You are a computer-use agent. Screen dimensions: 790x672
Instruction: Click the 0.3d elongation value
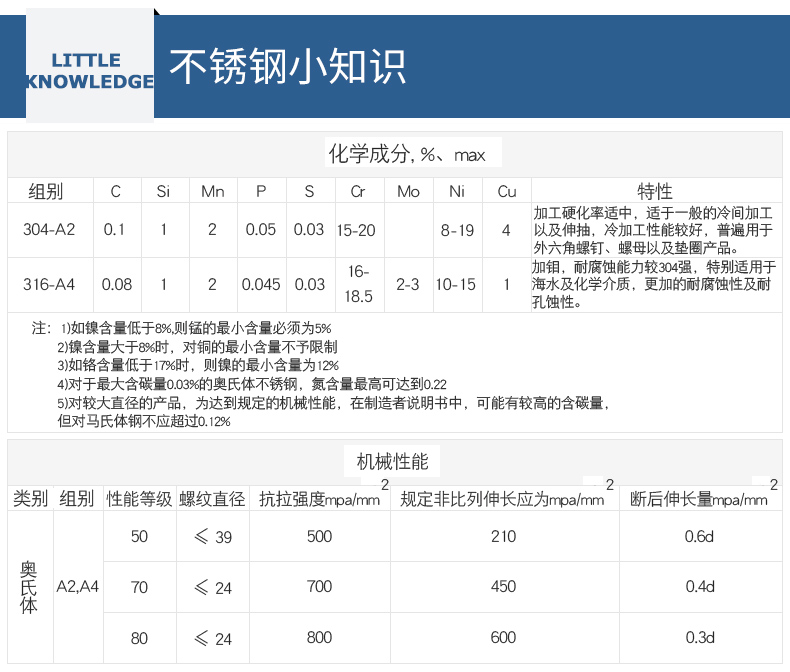click(700, 638)
